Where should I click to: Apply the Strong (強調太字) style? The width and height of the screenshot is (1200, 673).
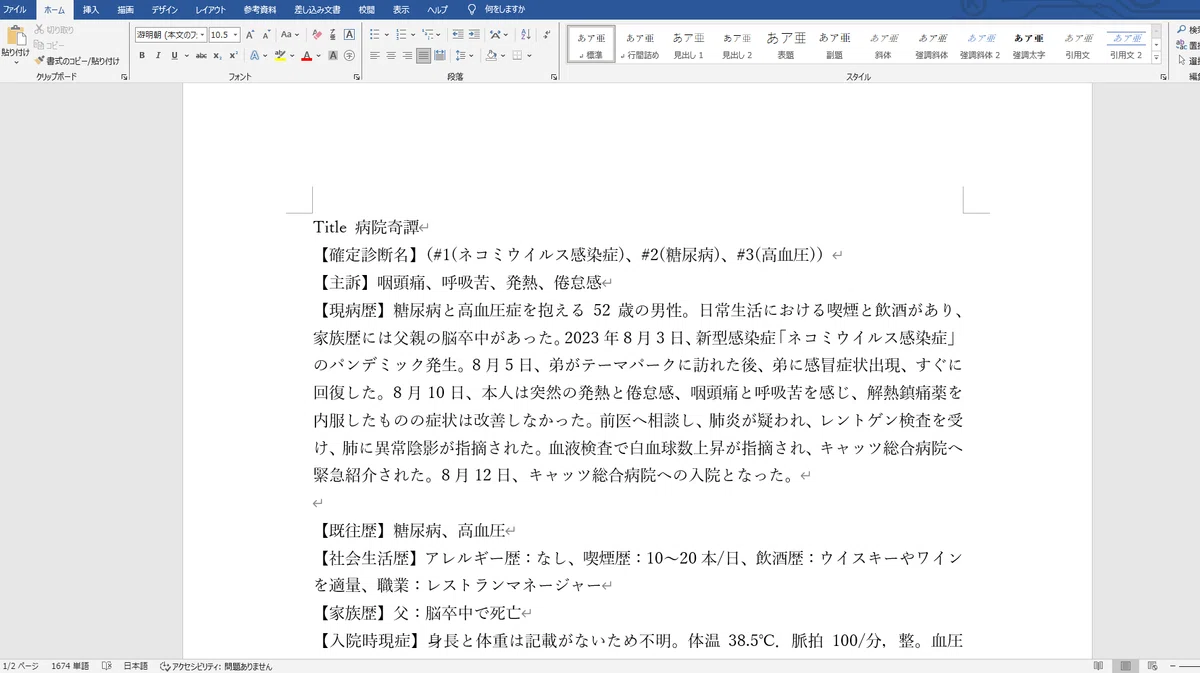click(x=1028, y=44)
